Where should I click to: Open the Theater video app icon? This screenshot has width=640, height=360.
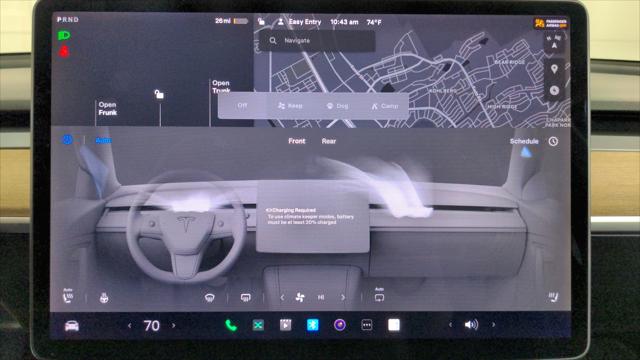(285, 325)
